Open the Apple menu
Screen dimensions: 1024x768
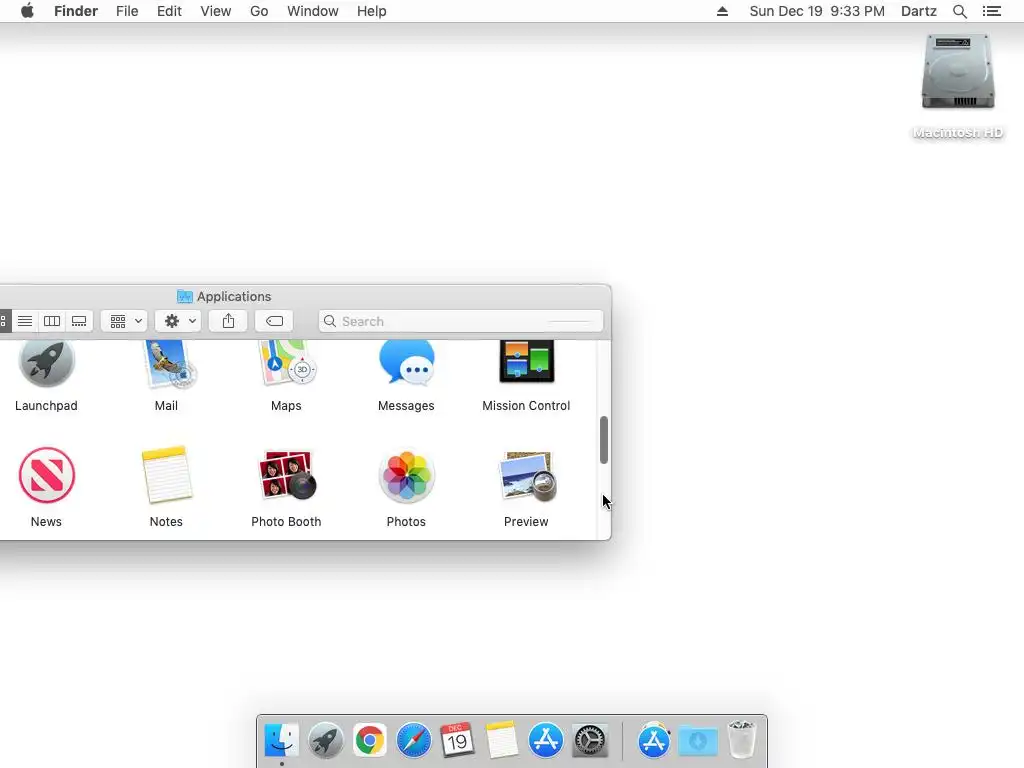pos(27,11)
